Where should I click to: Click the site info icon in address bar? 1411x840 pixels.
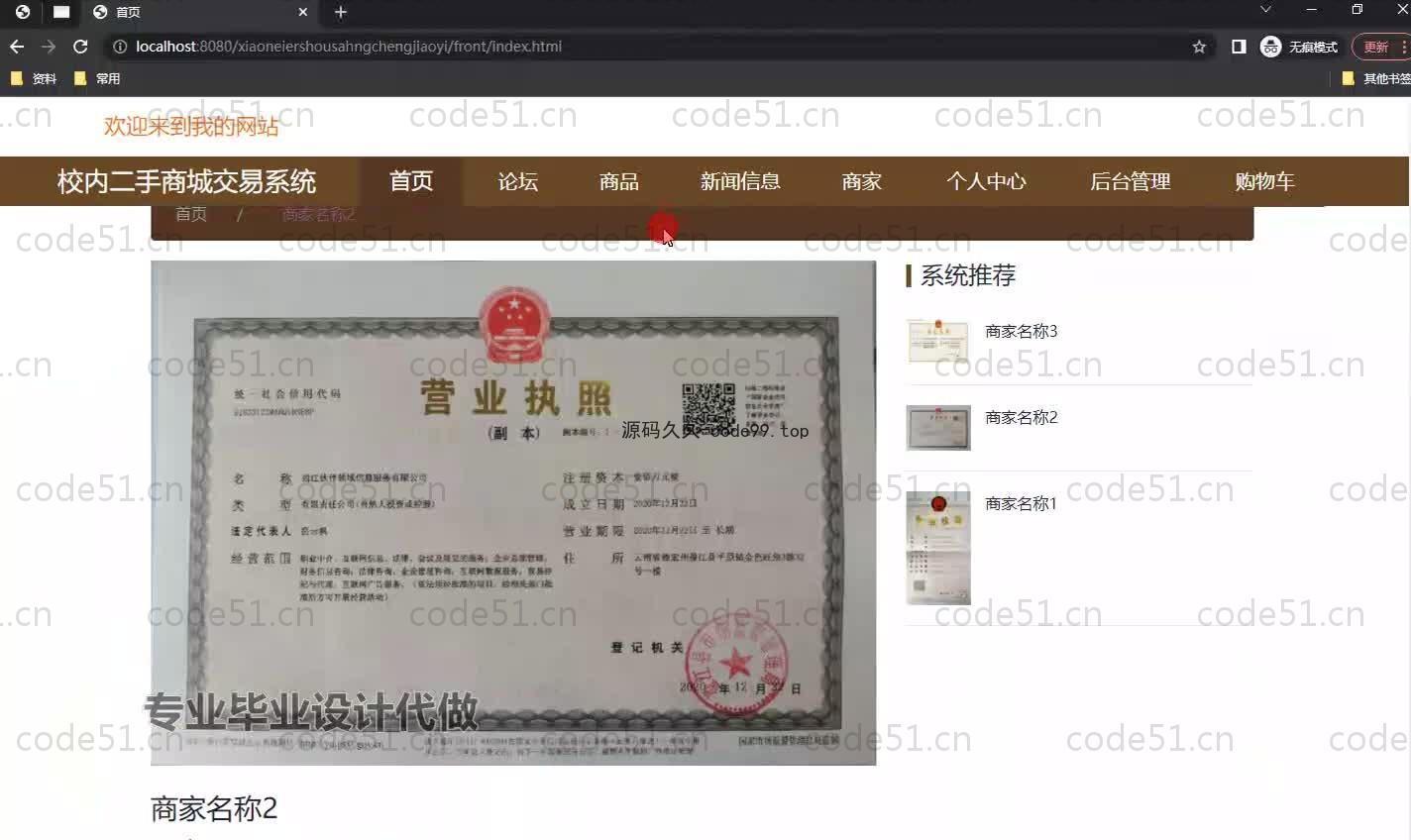pyautogui.click(x=120, y=47)
